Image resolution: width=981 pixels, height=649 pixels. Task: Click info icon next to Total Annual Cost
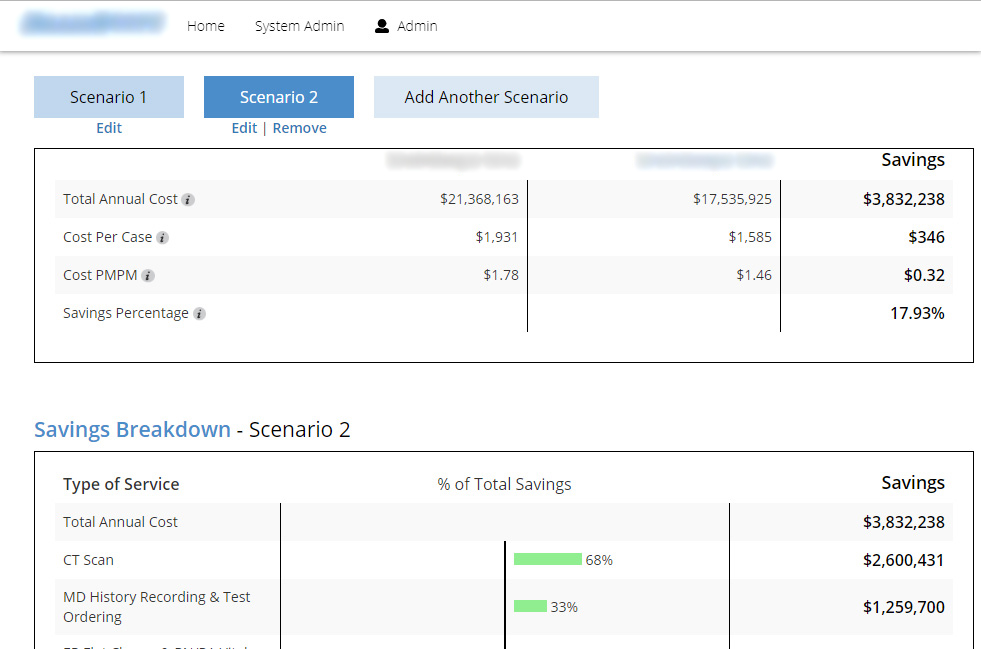188,200
